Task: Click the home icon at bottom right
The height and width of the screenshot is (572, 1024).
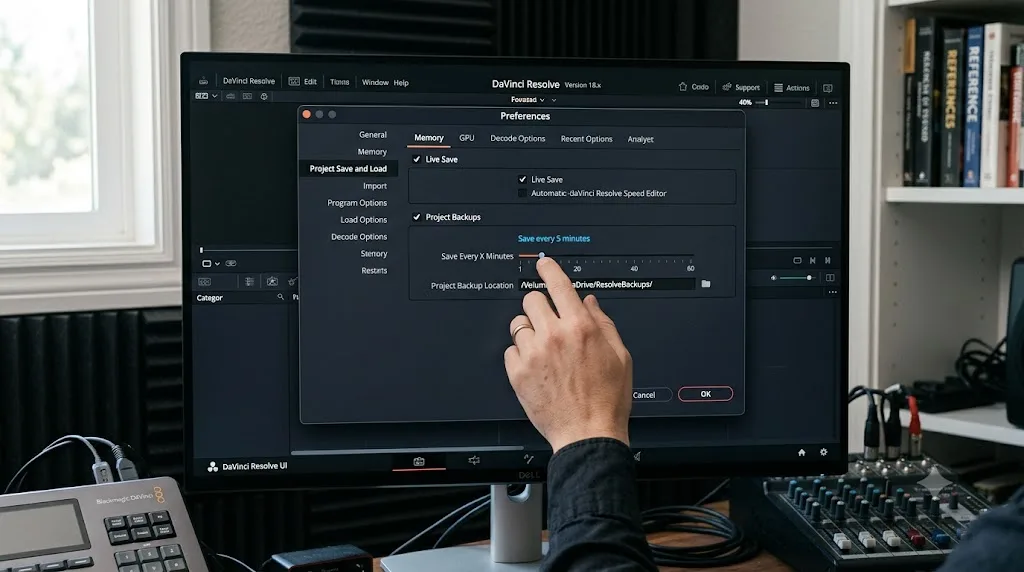Action: 801,452
